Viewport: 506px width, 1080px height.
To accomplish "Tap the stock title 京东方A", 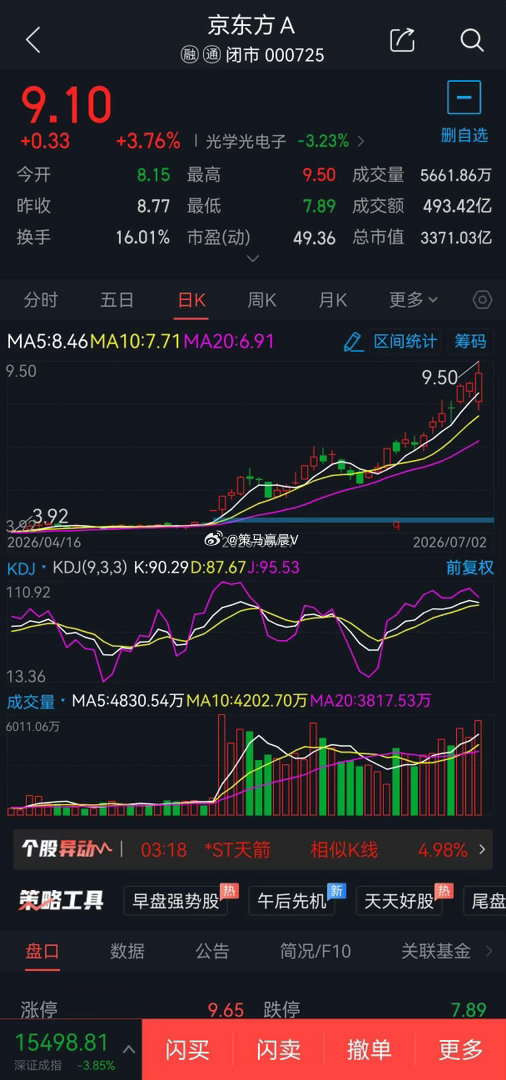I will [252, 26].
